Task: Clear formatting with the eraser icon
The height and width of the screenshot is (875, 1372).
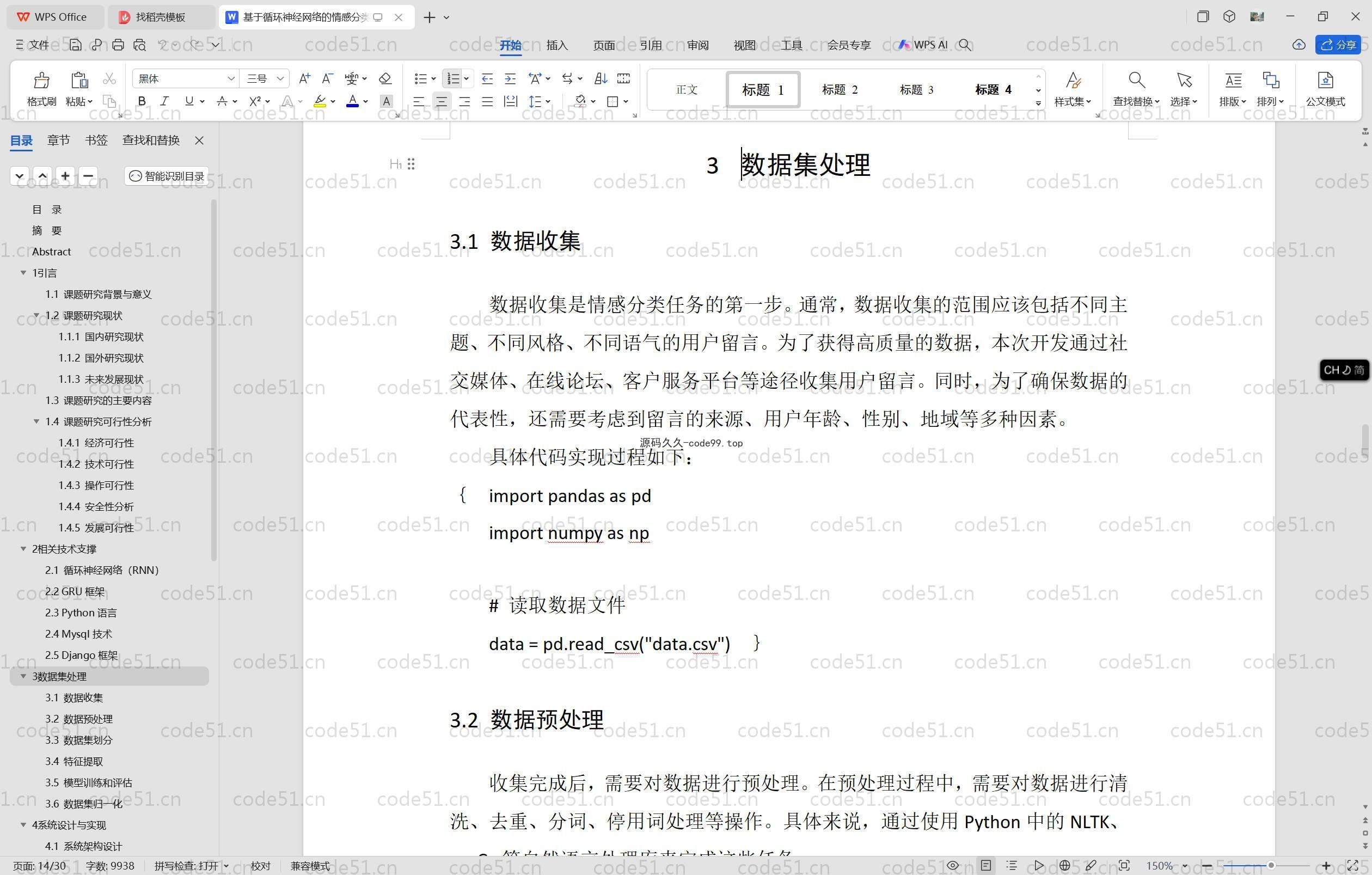Action: (x=385, y=78)
